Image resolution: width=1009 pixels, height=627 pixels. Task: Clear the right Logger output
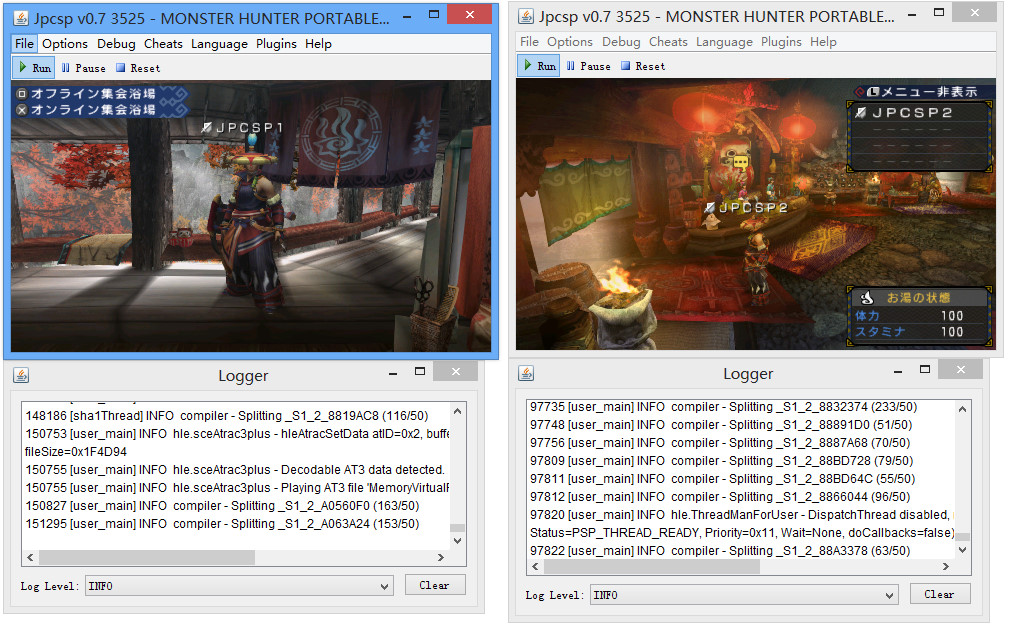click(x=939, y=594)
